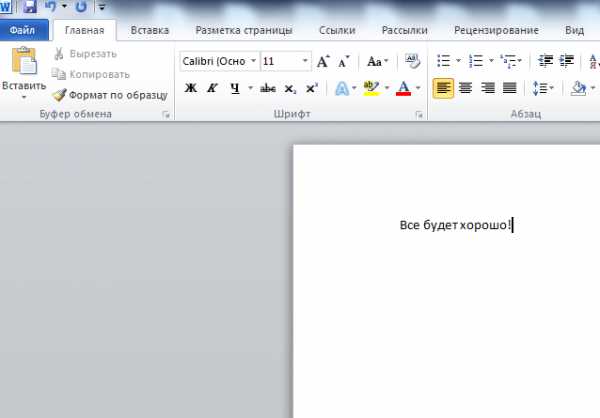The width and height of the screenshot is (600, 418).
Task: Switch to Разметка страницы tab
Action: coord(244,30)
